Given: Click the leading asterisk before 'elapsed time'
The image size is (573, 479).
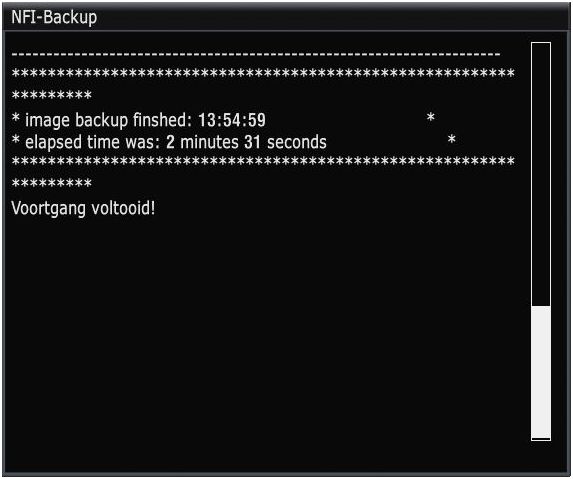Looking at the screenshot, I should (x=16, y=140).
